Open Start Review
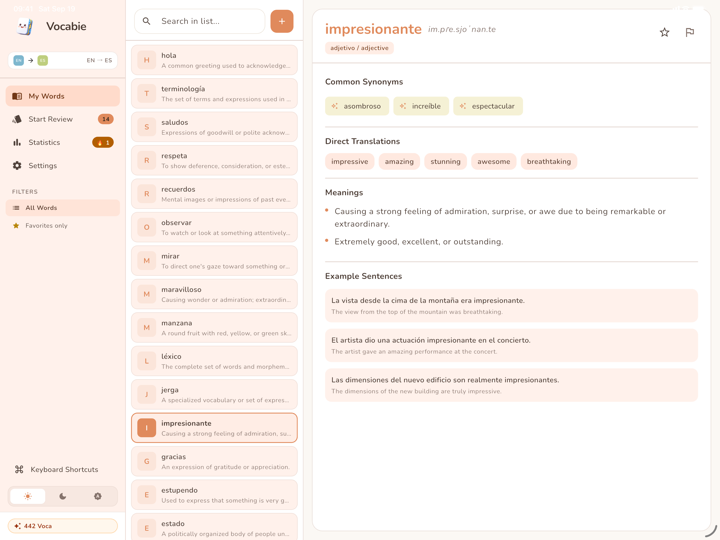 click(x=62, y=119)
